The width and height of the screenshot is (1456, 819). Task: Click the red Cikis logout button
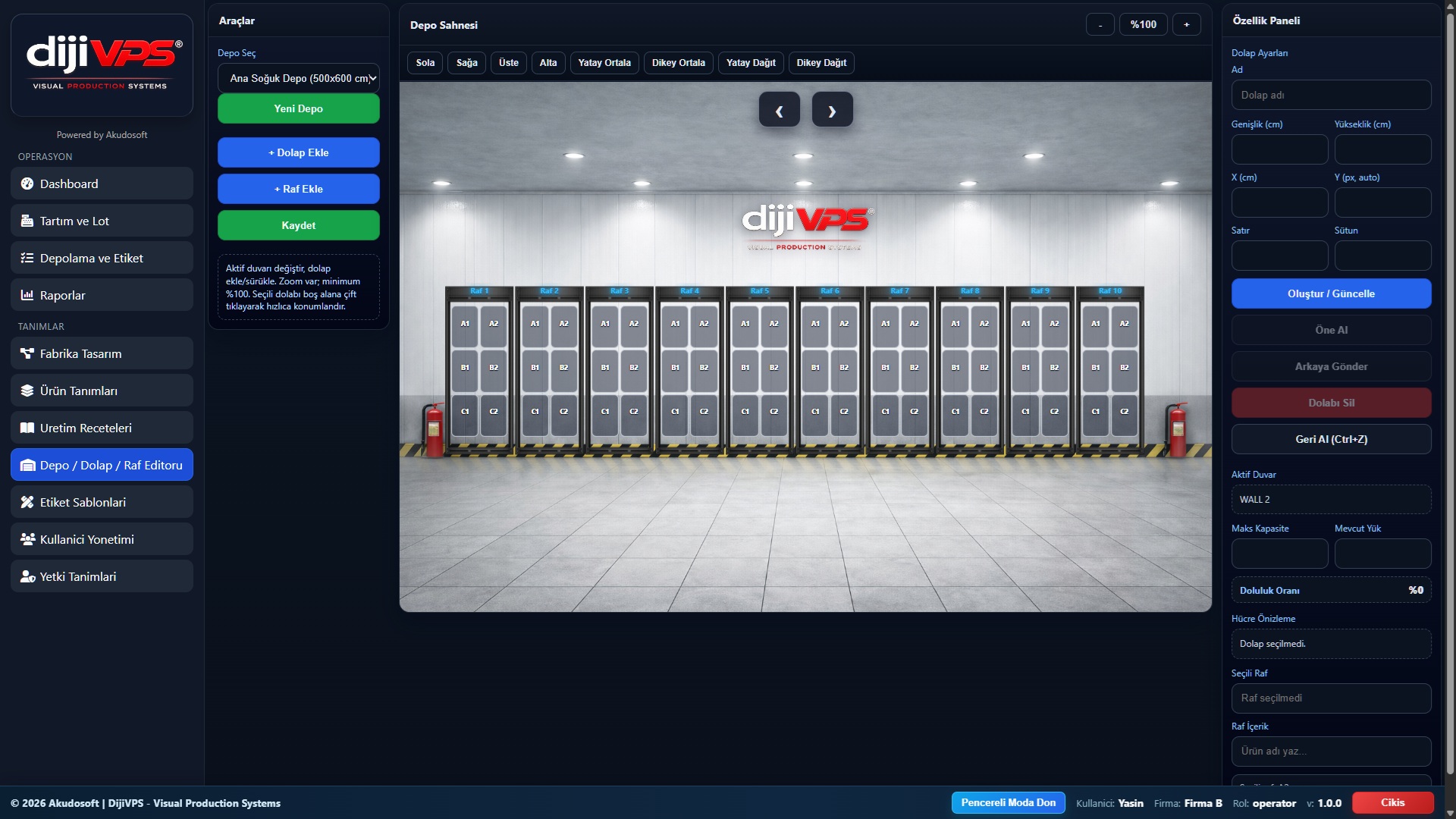click(x=1393, y=802)
